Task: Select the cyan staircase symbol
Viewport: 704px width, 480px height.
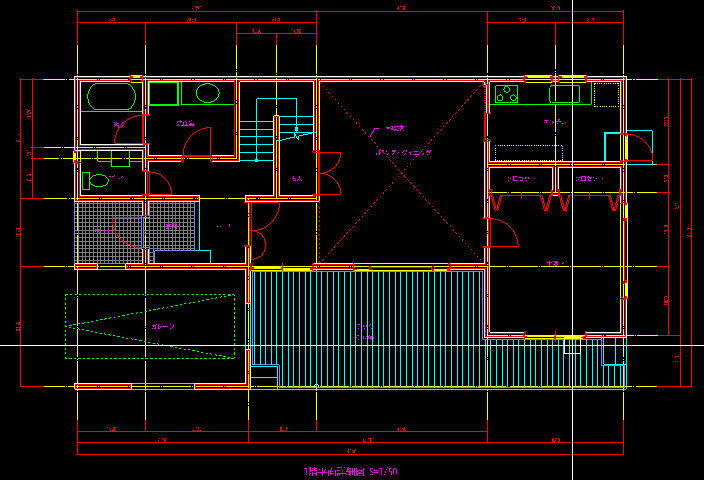Action: point(258,140)
